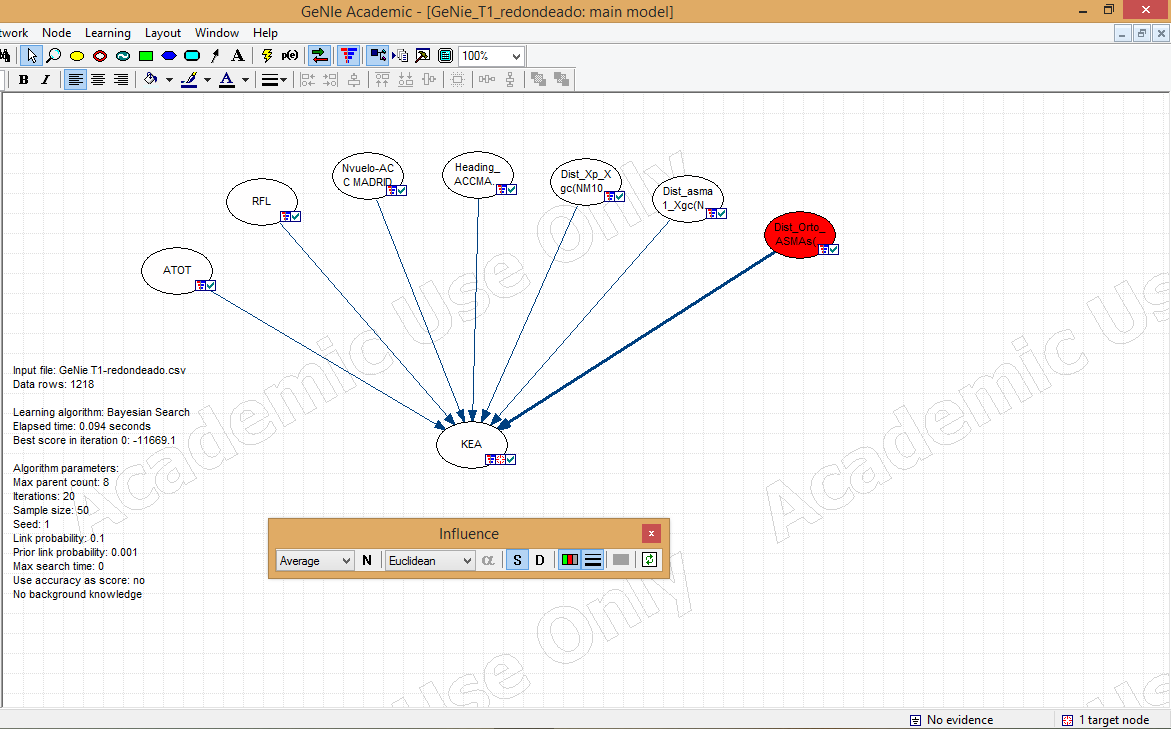
Task: Run update beliefs lightning bolt
Action: pyautogui.click(x=267, y=56)
